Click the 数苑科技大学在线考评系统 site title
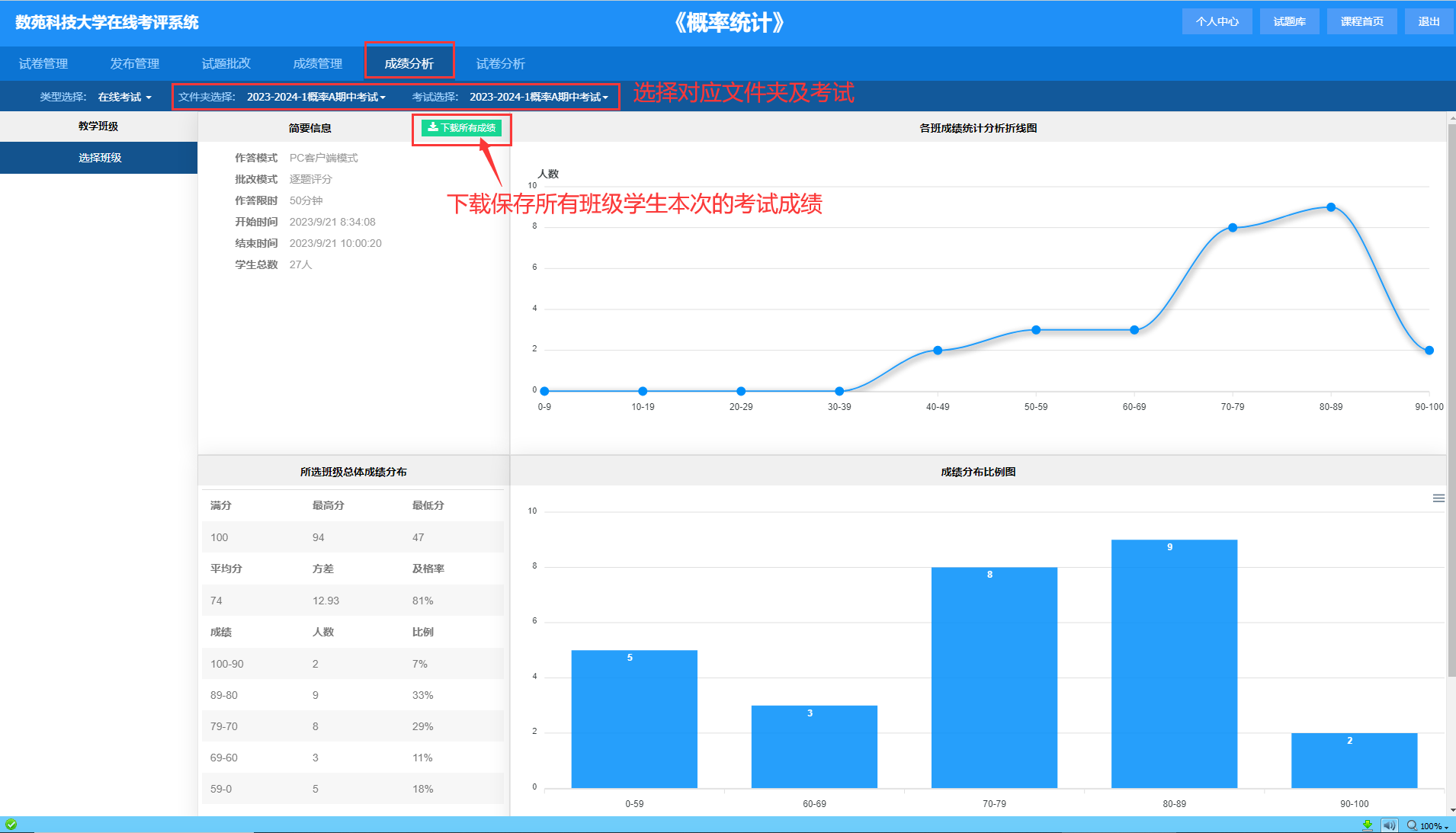This screenshot has height=833, width=1456. (x=107, y=22)
